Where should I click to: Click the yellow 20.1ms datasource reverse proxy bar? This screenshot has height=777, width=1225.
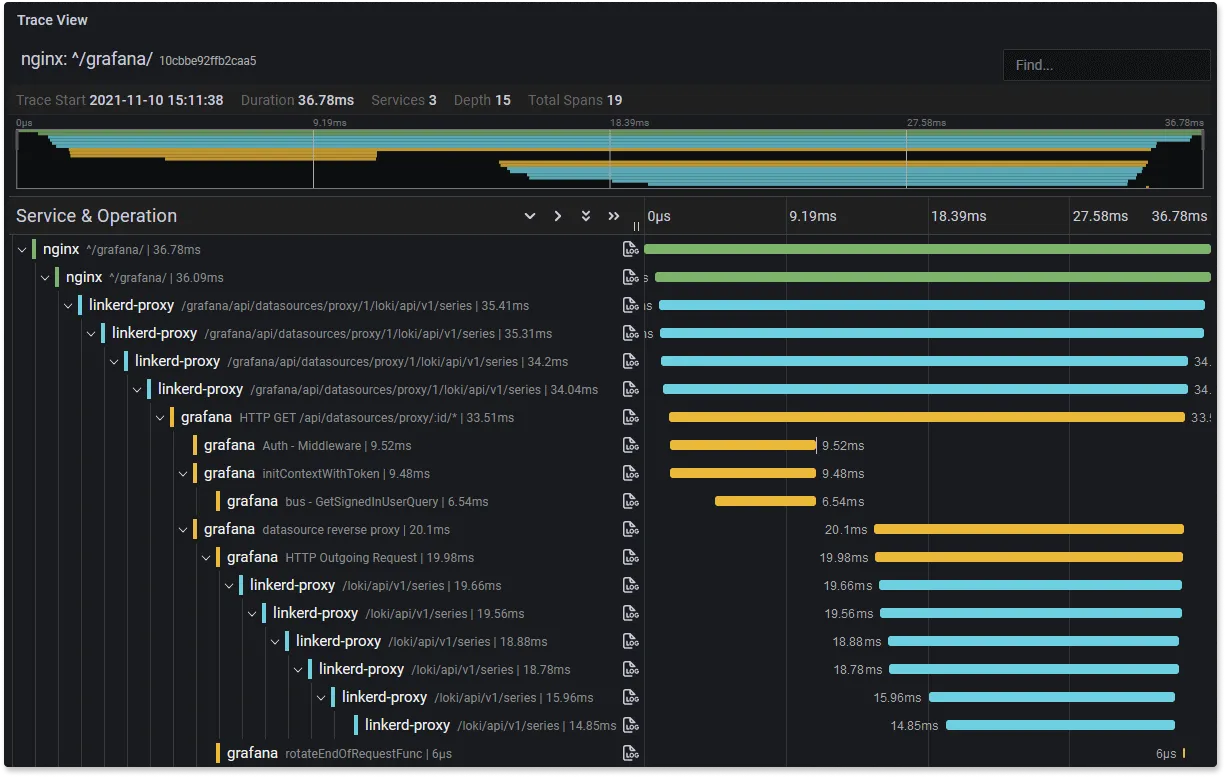(1029, 529)
